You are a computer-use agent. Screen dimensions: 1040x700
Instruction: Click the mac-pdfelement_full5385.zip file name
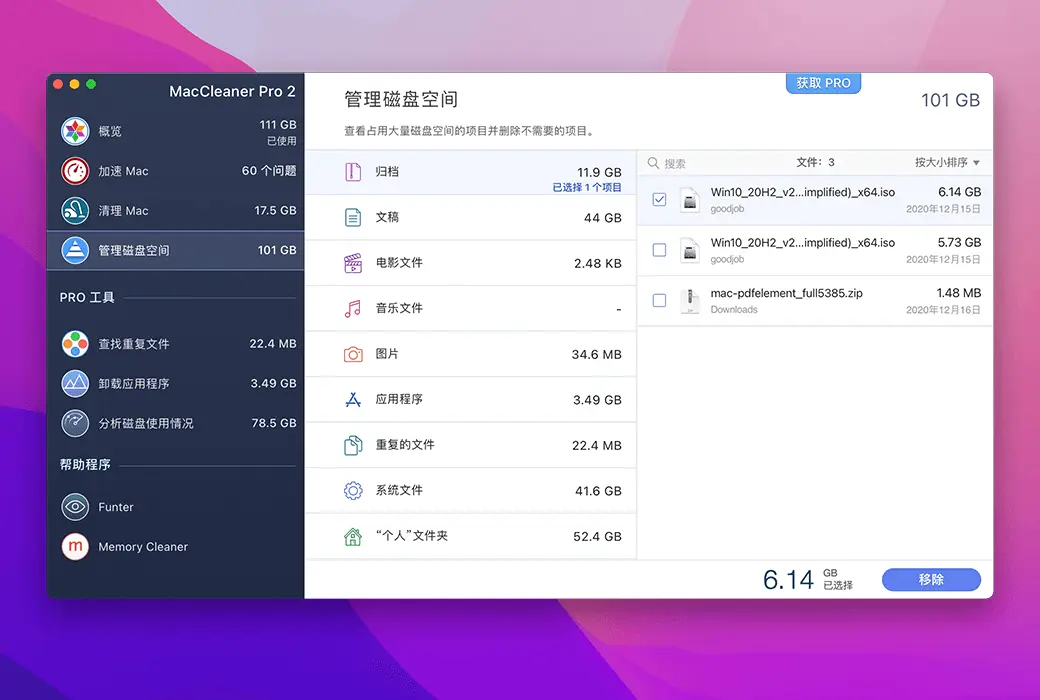[x=787, y=293]
